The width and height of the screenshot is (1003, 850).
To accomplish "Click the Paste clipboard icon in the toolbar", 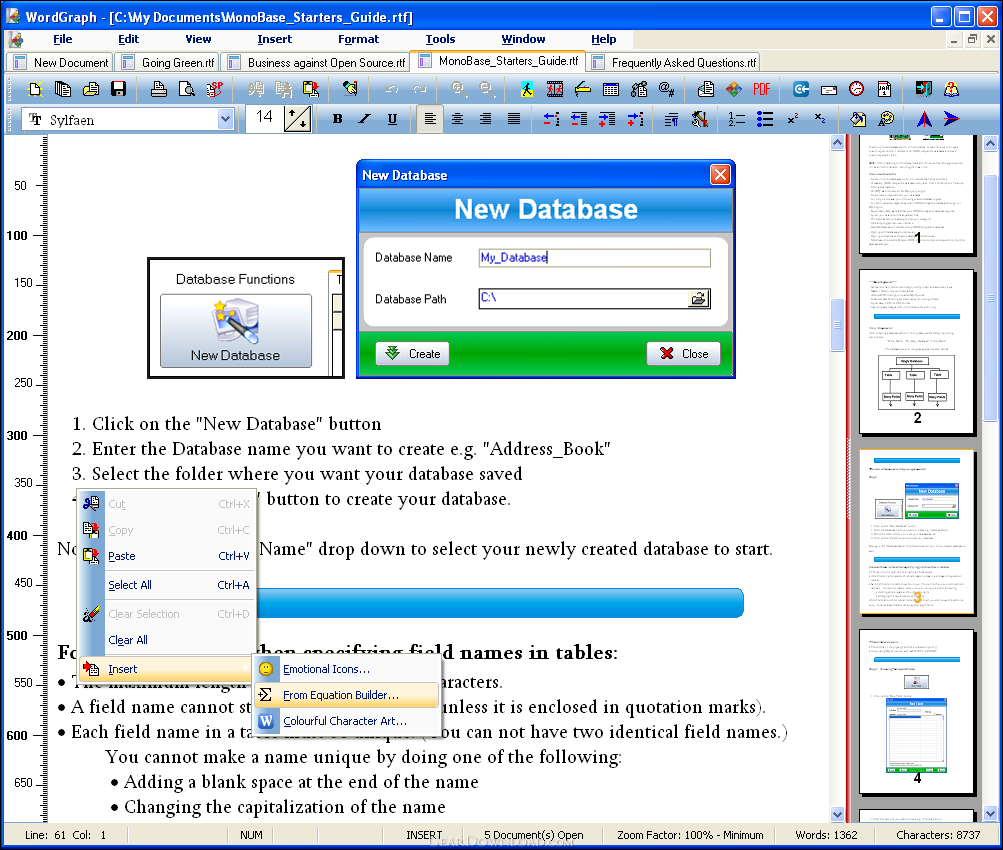I will [312, 89].
